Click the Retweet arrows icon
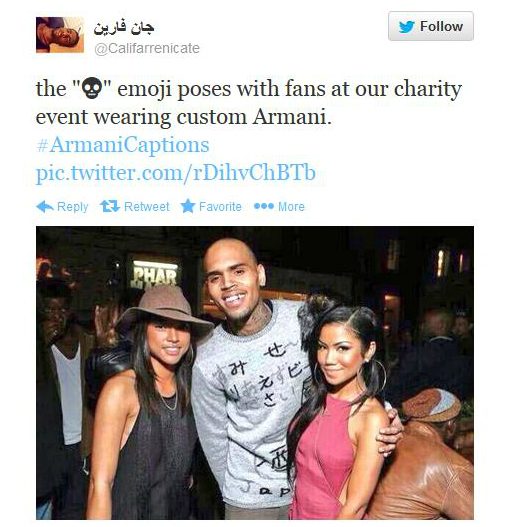 point(110,206)
